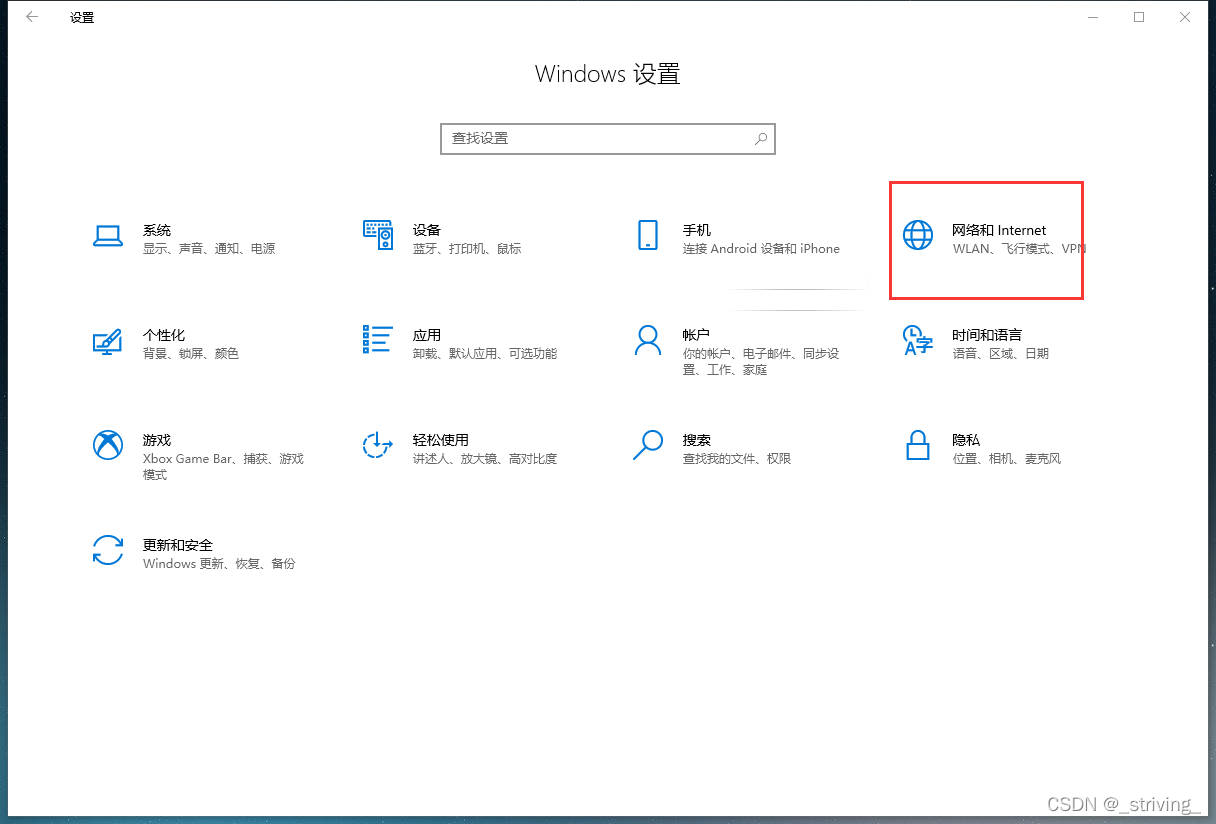Open the 游戏 settings title

coord(157,440)
